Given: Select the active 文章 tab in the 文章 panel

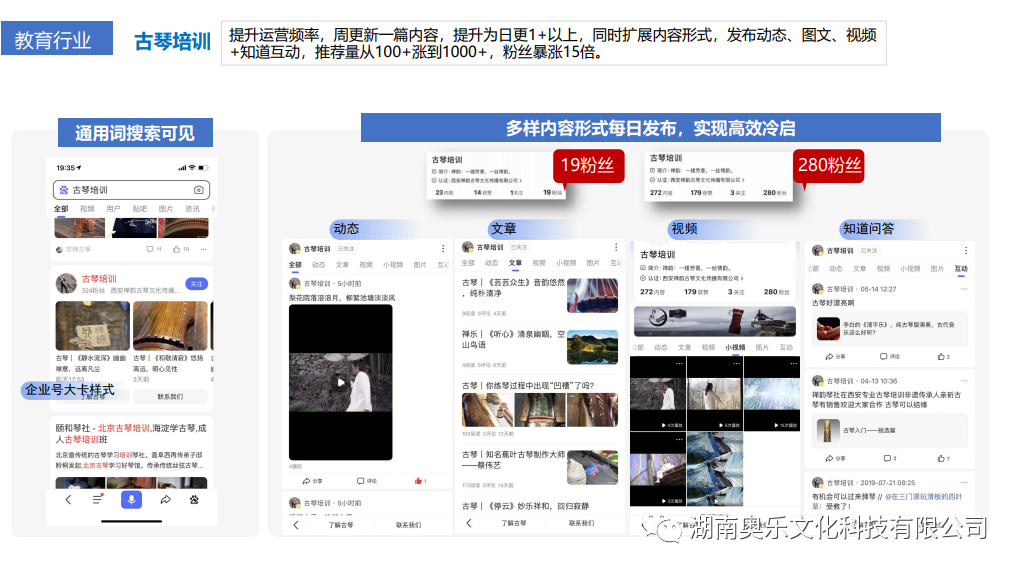Looking at the screenshot, I should [x=516, y=263].
